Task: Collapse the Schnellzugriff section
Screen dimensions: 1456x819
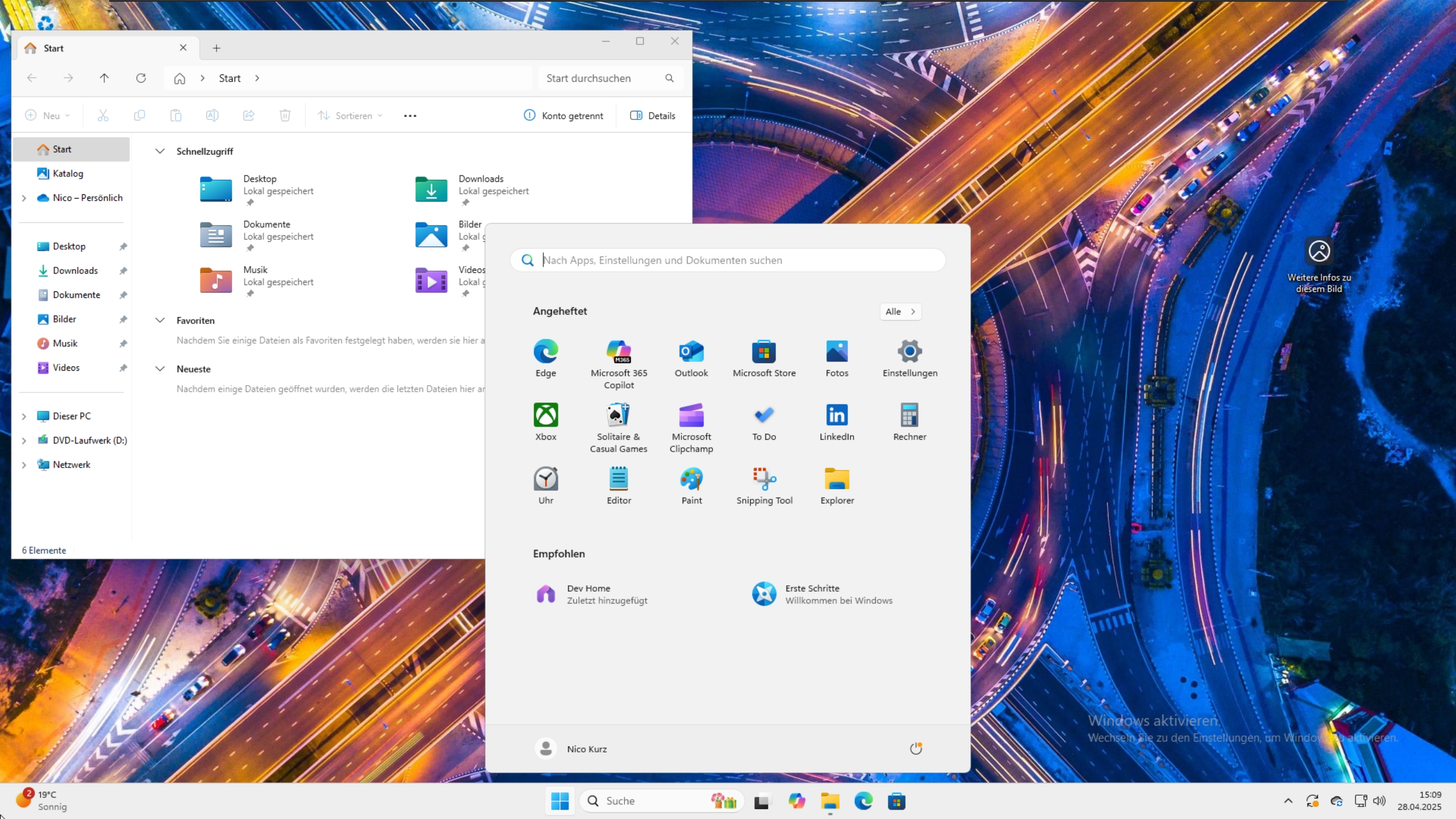Action: point(160,151)
